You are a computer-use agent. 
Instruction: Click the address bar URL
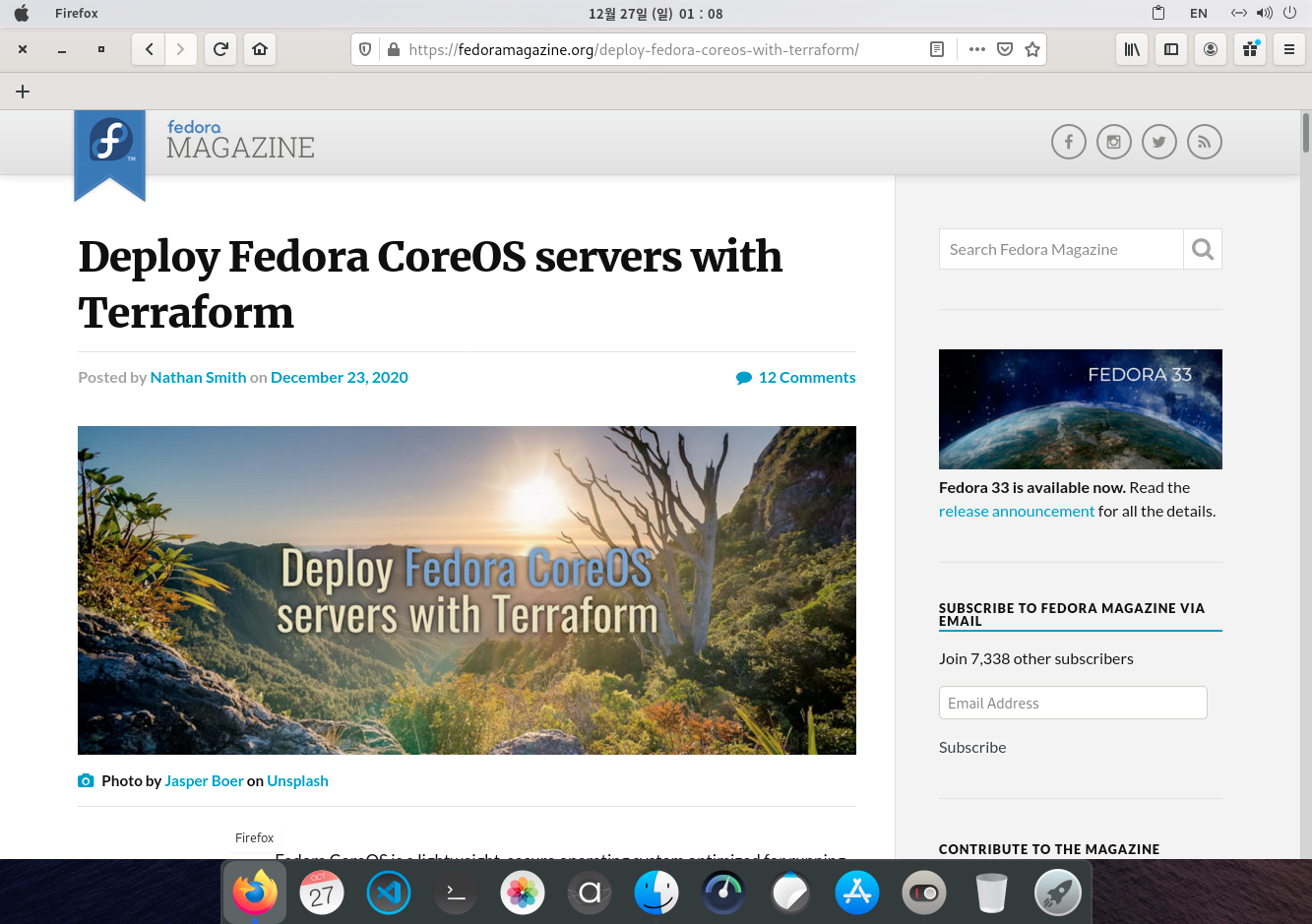pos(634,49)
